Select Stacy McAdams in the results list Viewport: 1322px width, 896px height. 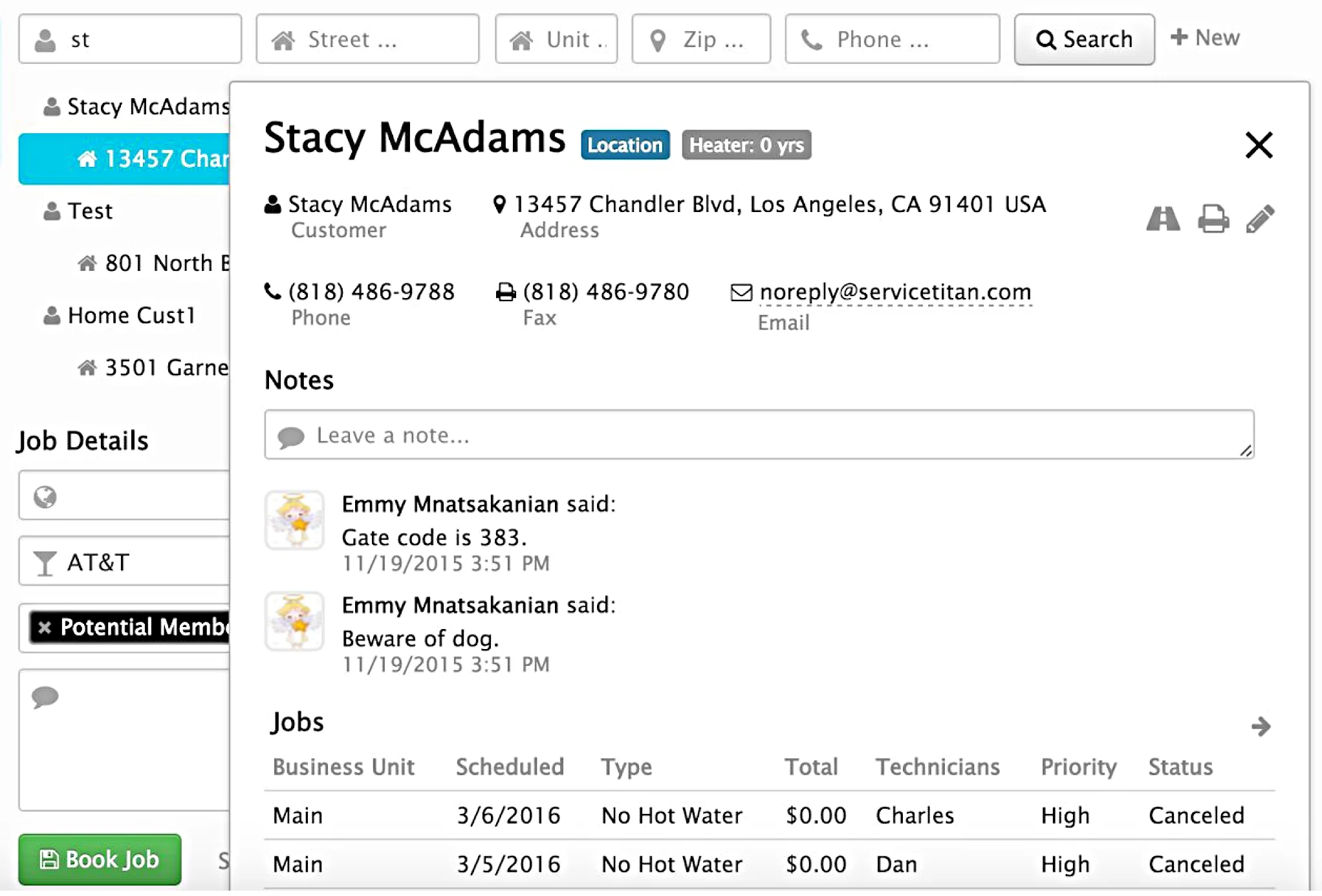point(136,106)
